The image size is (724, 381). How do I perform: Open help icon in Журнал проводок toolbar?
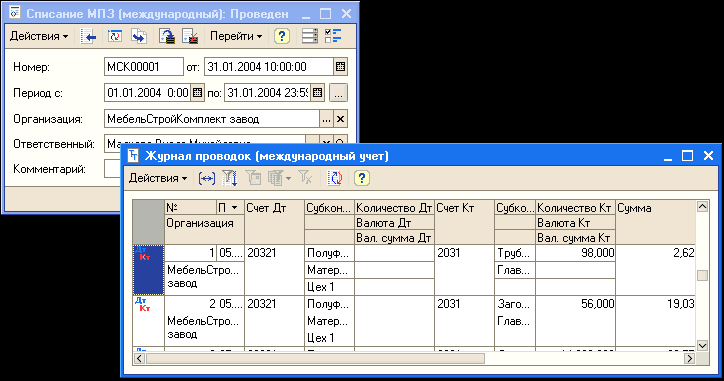tap(362, 178)
